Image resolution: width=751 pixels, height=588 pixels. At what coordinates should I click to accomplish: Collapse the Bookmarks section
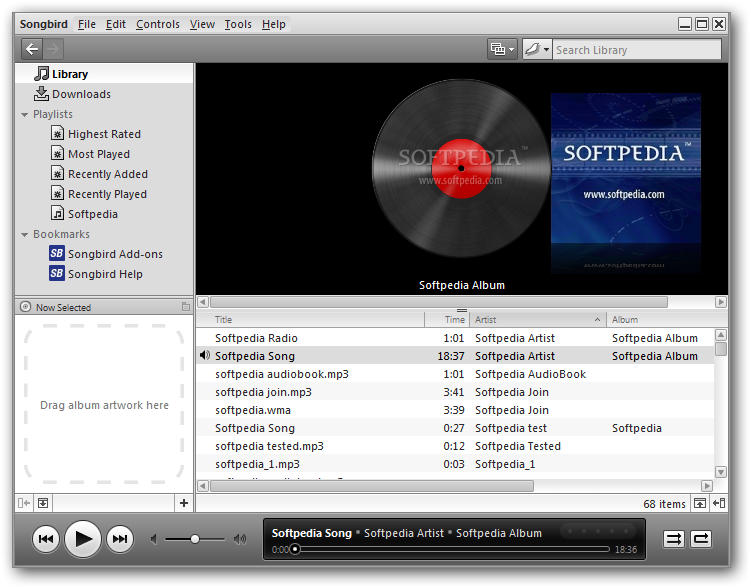tap(24, 235)
